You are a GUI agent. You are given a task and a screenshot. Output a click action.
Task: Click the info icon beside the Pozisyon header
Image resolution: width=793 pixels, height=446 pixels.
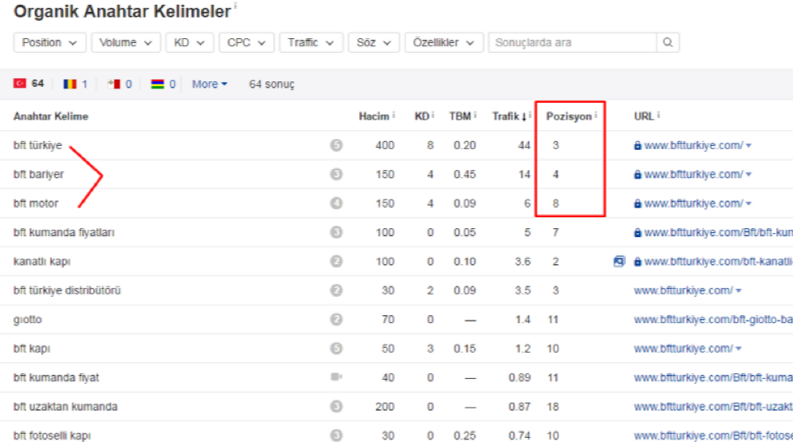(596, 115)
